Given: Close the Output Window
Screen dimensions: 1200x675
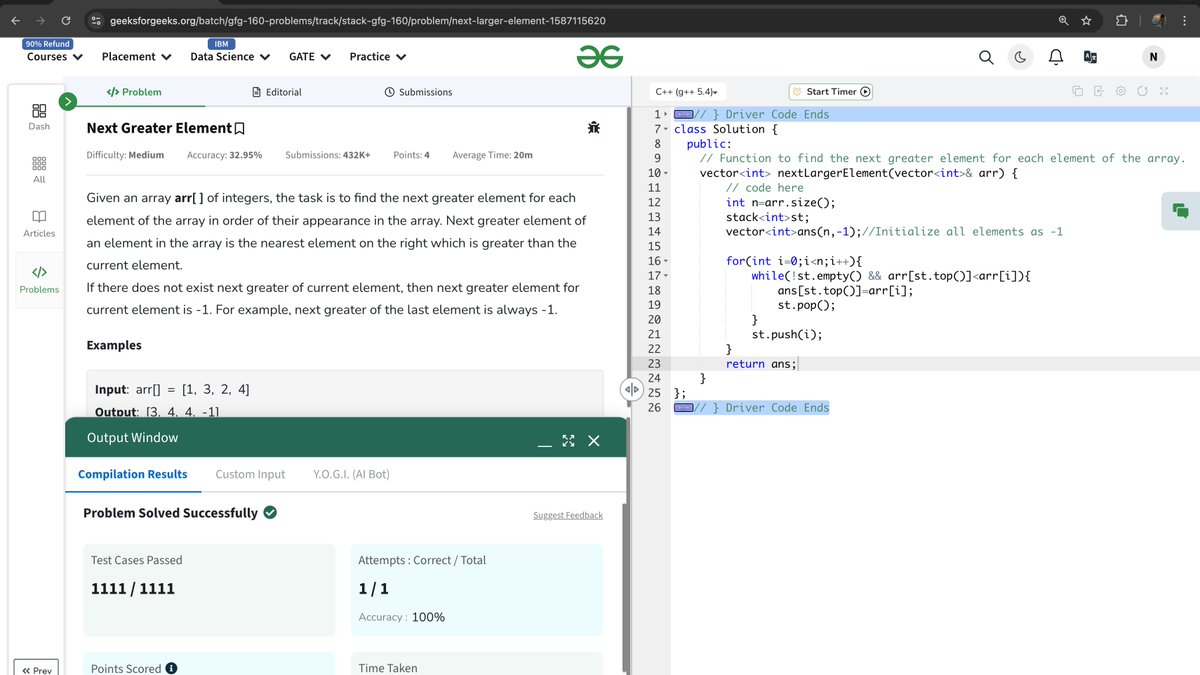Looking at the screenshot, I should coord(594,441).
